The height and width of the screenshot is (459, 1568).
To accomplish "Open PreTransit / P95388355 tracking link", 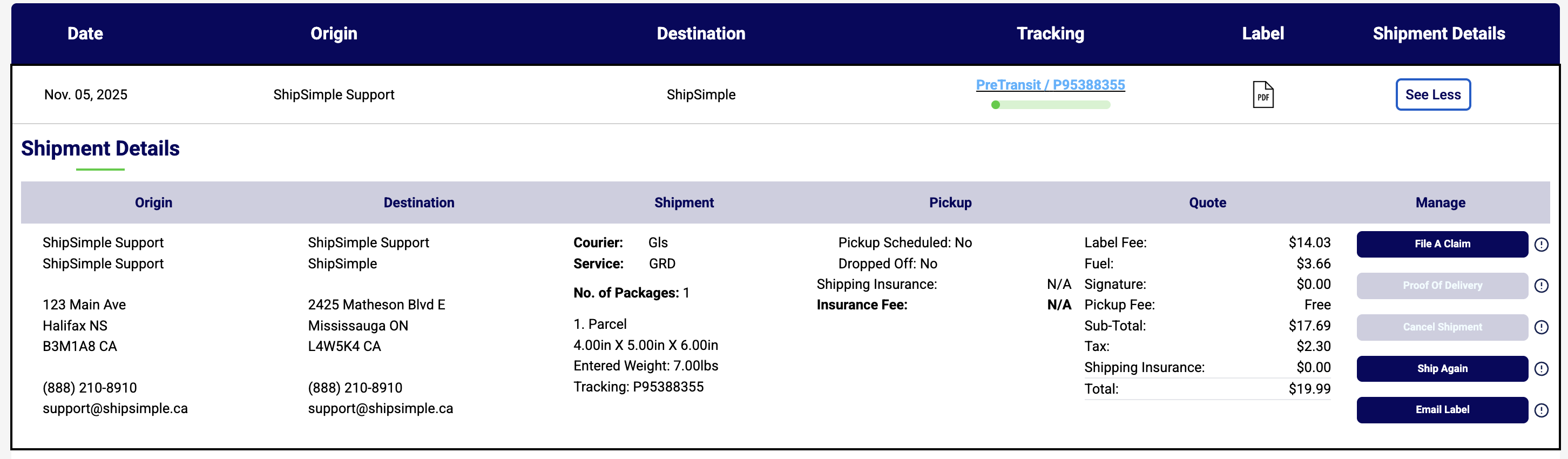I will pos(1050,85).
